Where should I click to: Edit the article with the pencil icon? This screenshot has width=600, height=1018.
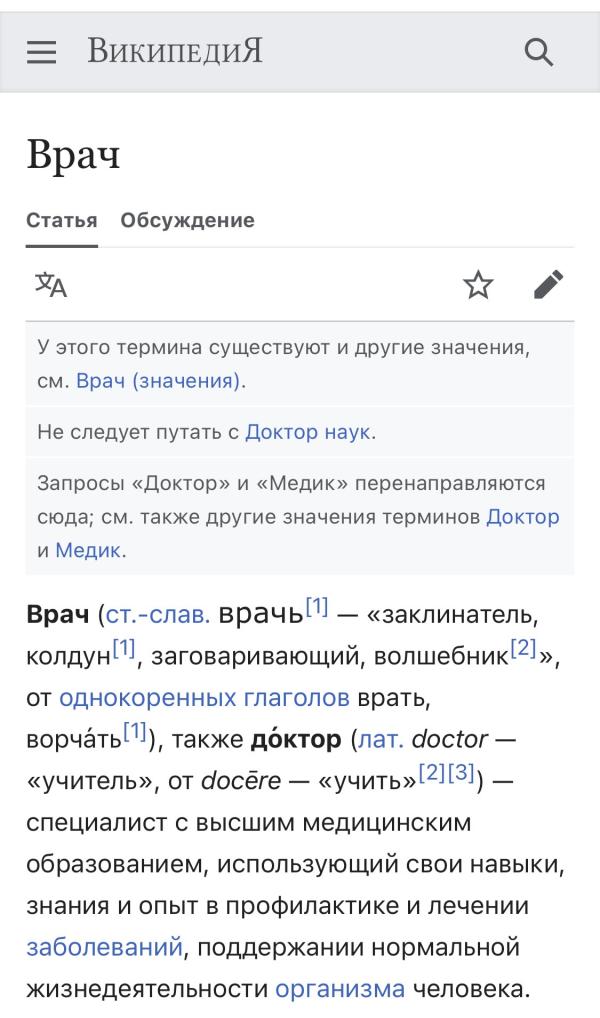click(x=546, y=284)
